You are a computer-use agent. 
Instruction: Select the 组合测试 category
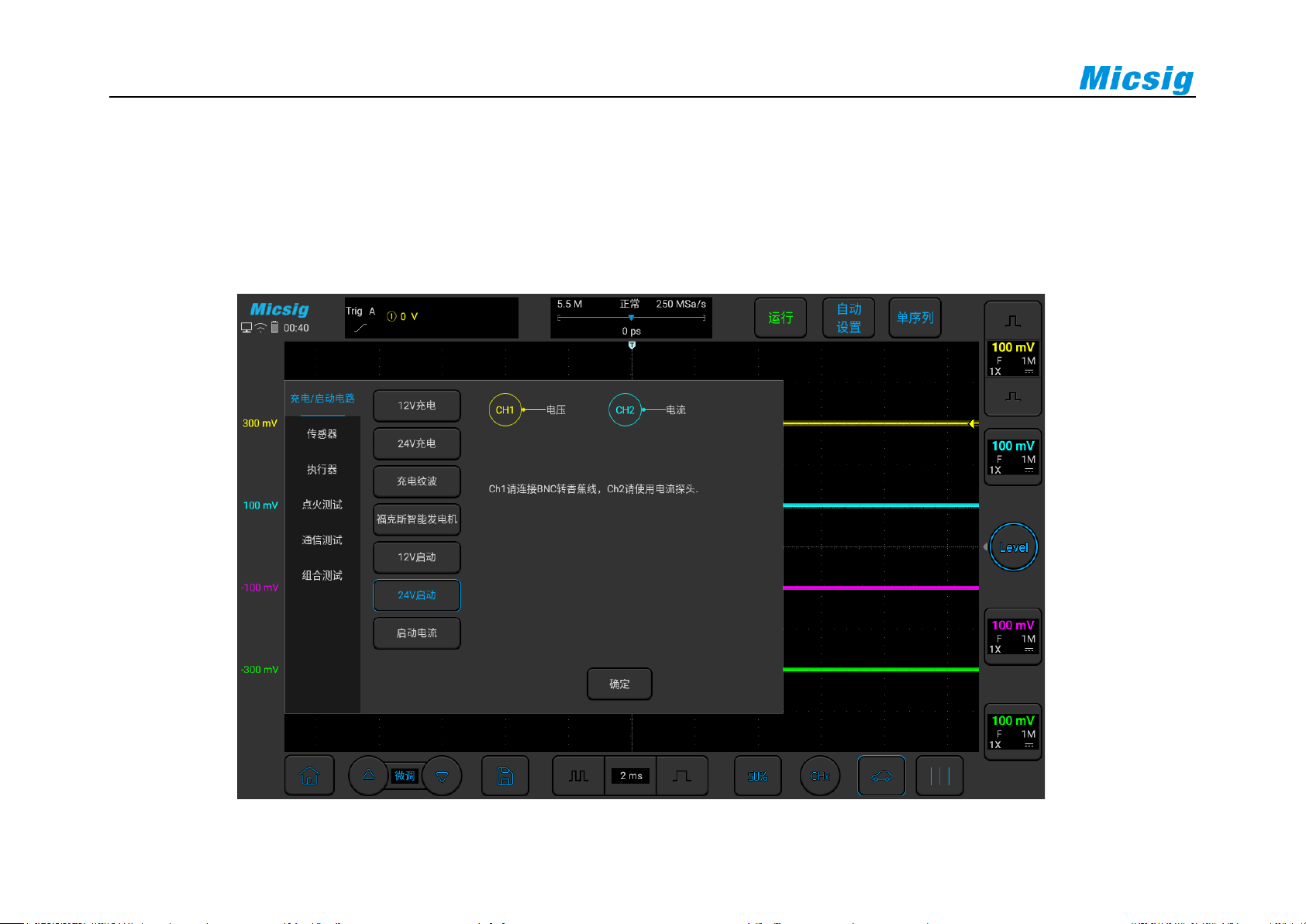322,575
